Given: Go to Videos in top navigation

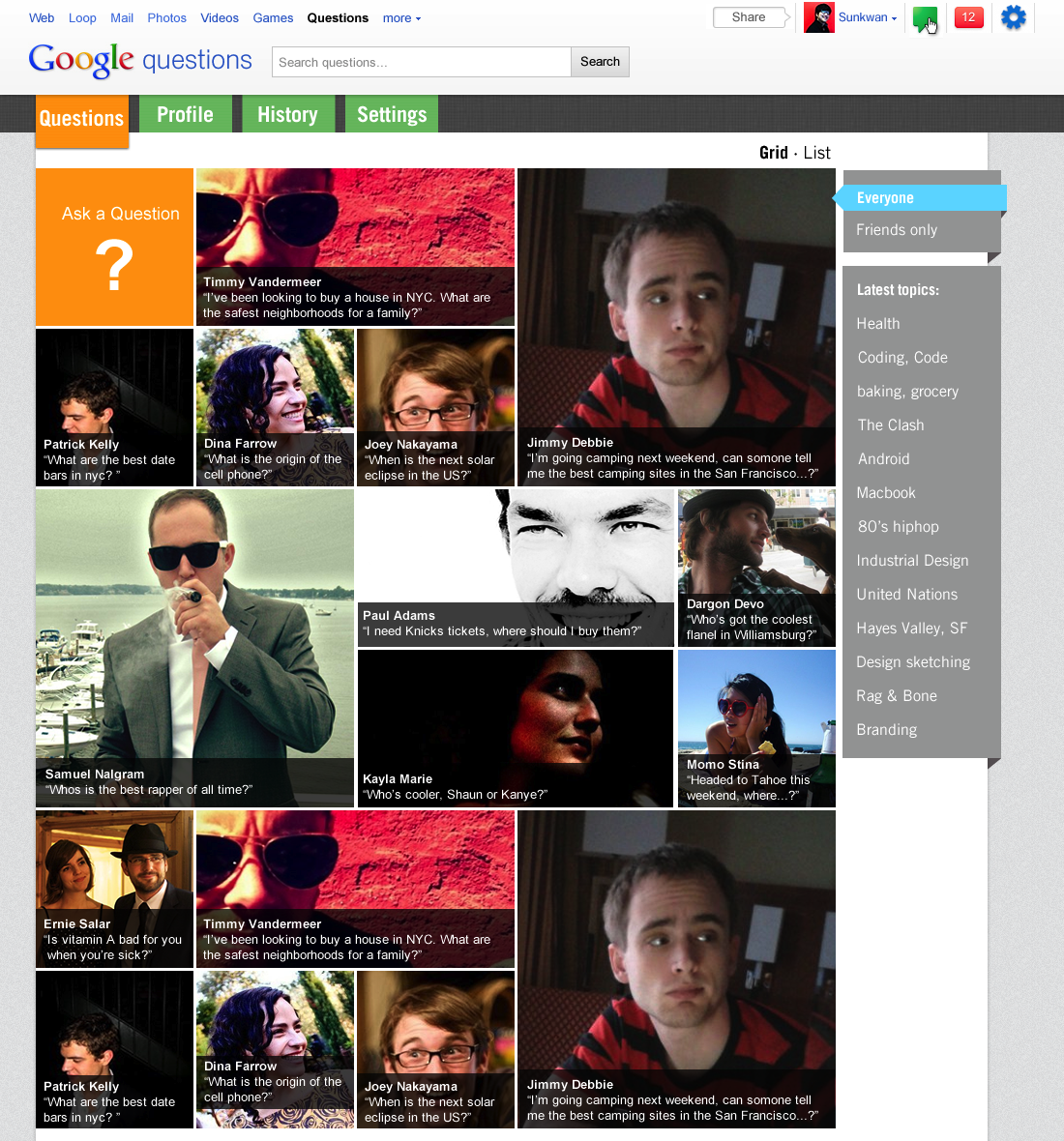Looking at the screenshot, I should [219, 18].
